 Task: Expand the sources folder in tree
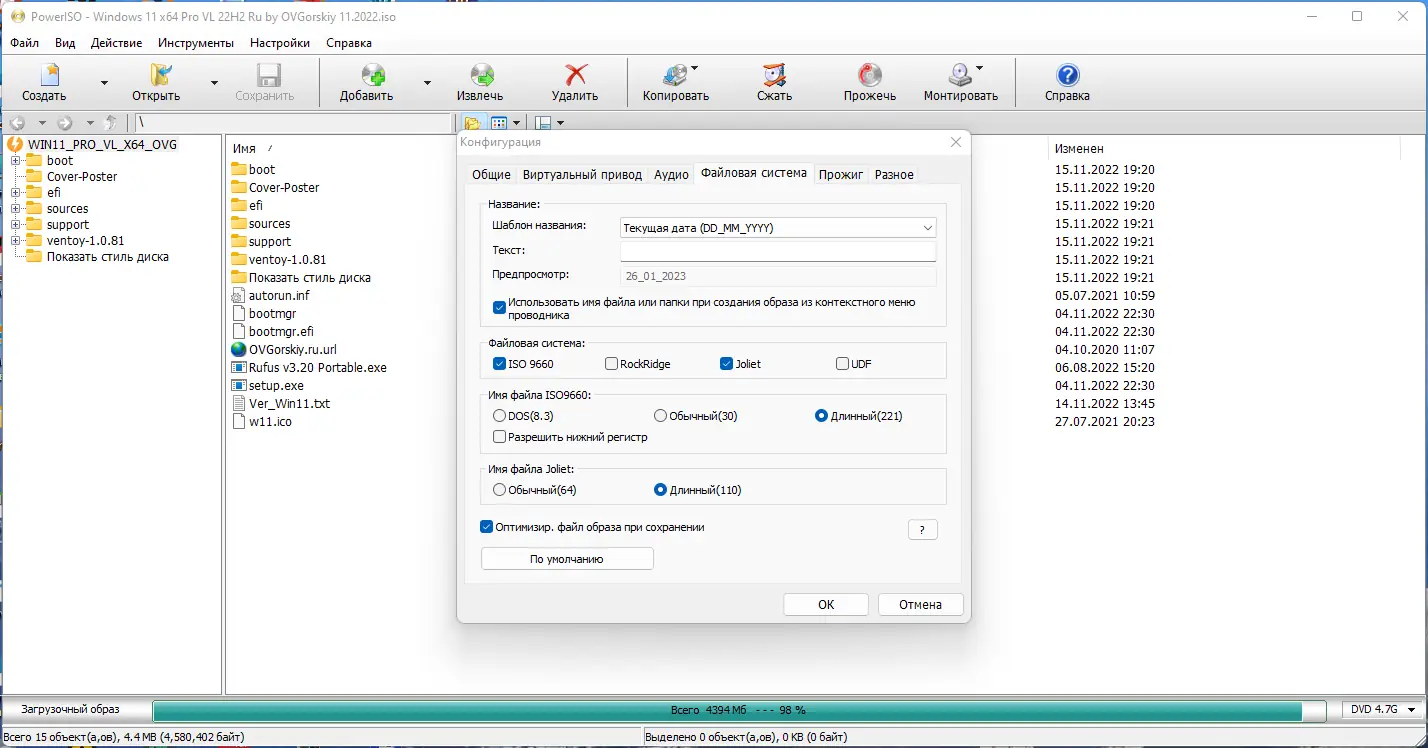(15, 209)
